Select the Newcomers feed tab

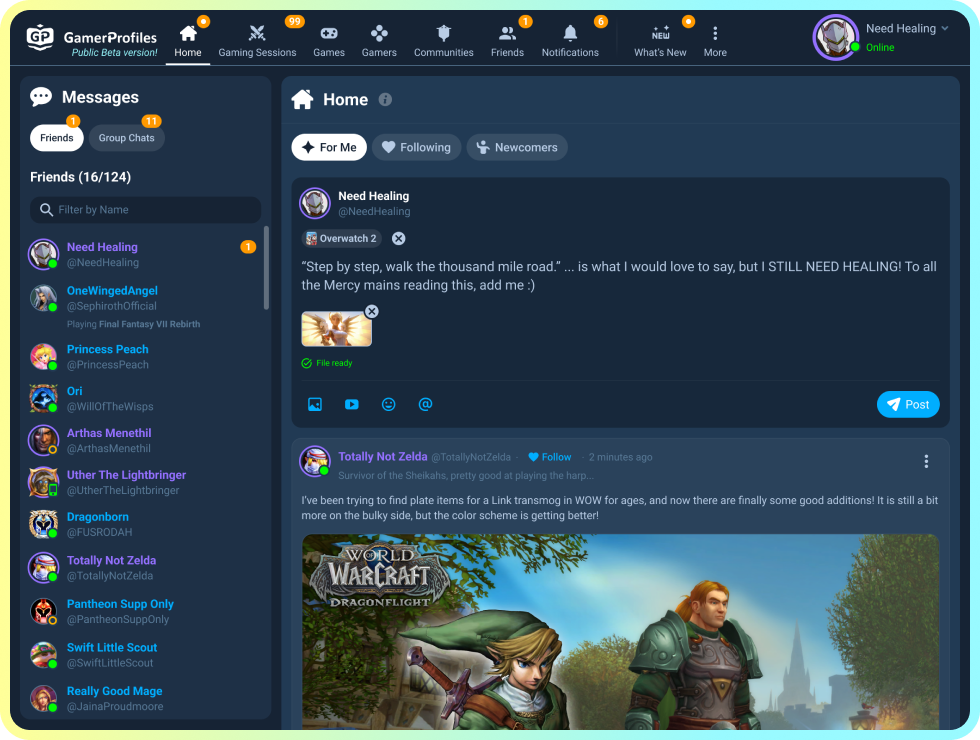[x=517, y=148]
